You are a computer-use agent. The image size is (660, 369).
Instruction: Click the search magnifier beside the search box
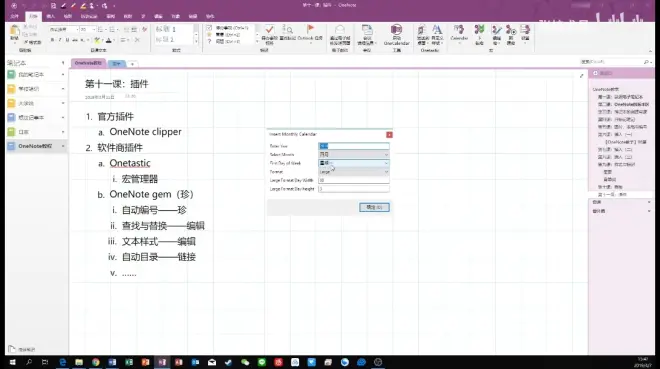pos(646,62)
